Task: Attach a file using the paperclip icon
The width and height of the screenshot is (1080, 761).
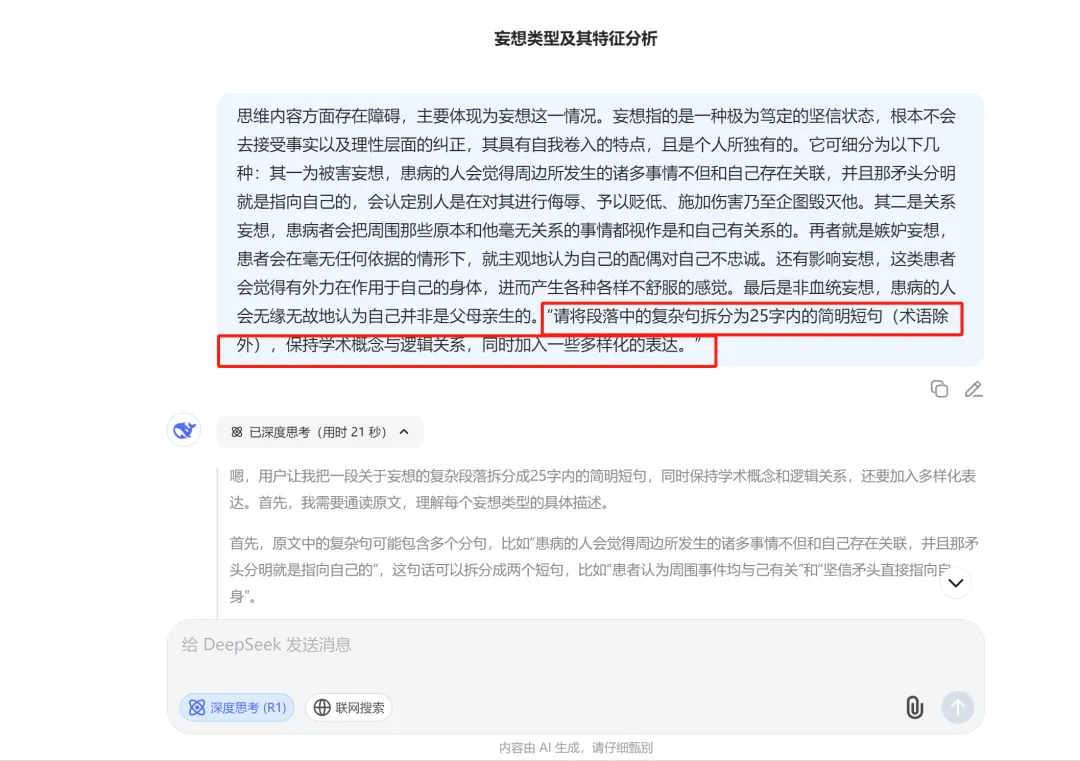Action: [x=914, y=707]
